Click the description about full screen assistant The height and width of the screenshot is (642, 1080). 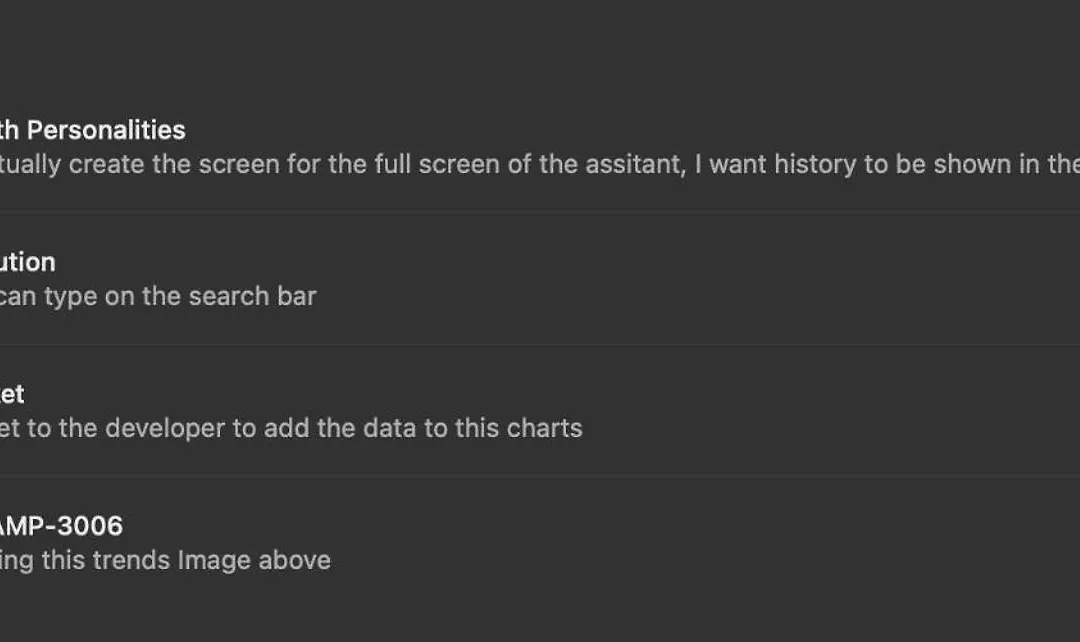540,165
